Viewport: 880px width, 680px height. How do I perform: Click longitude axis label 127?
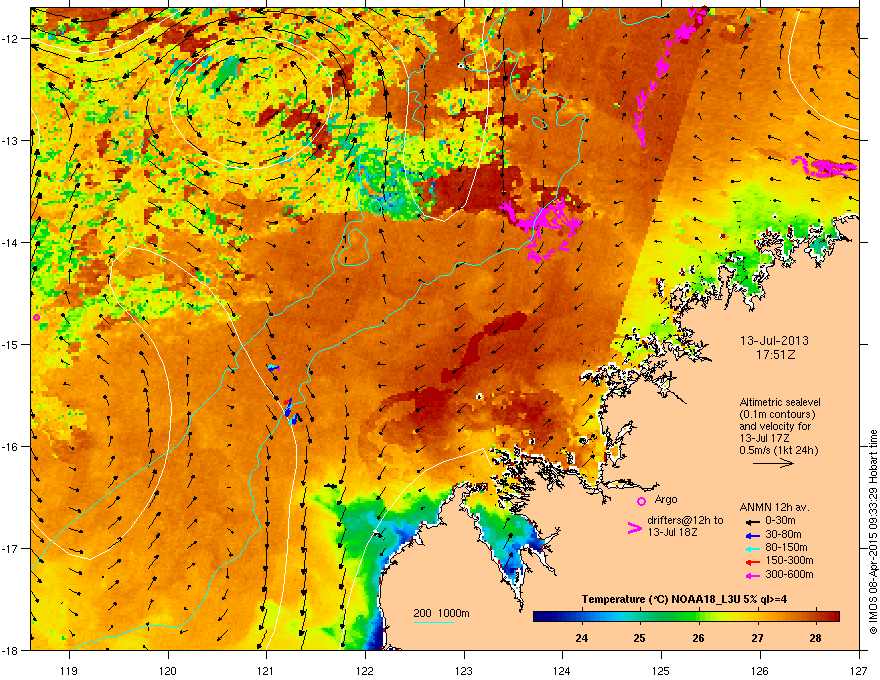[859, 670]
